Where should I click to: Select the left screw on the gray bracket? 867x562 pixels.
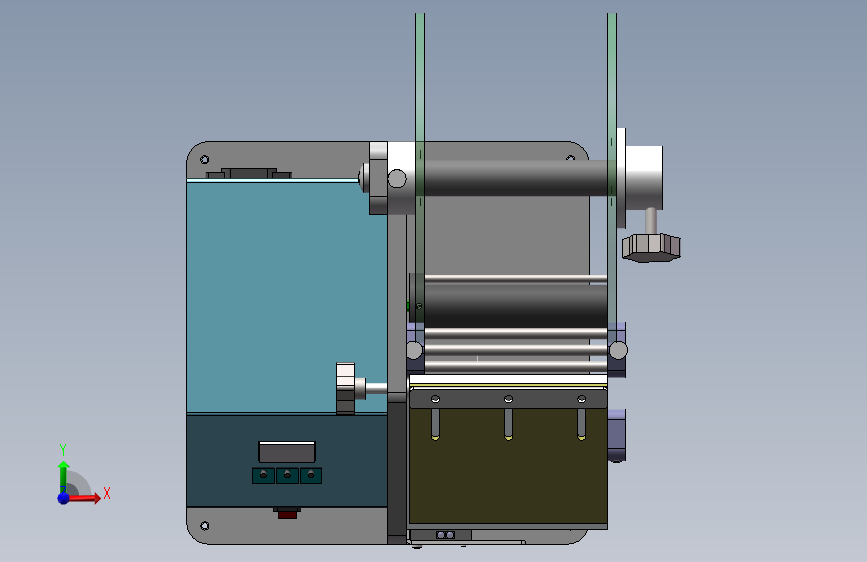click(435, 399)
